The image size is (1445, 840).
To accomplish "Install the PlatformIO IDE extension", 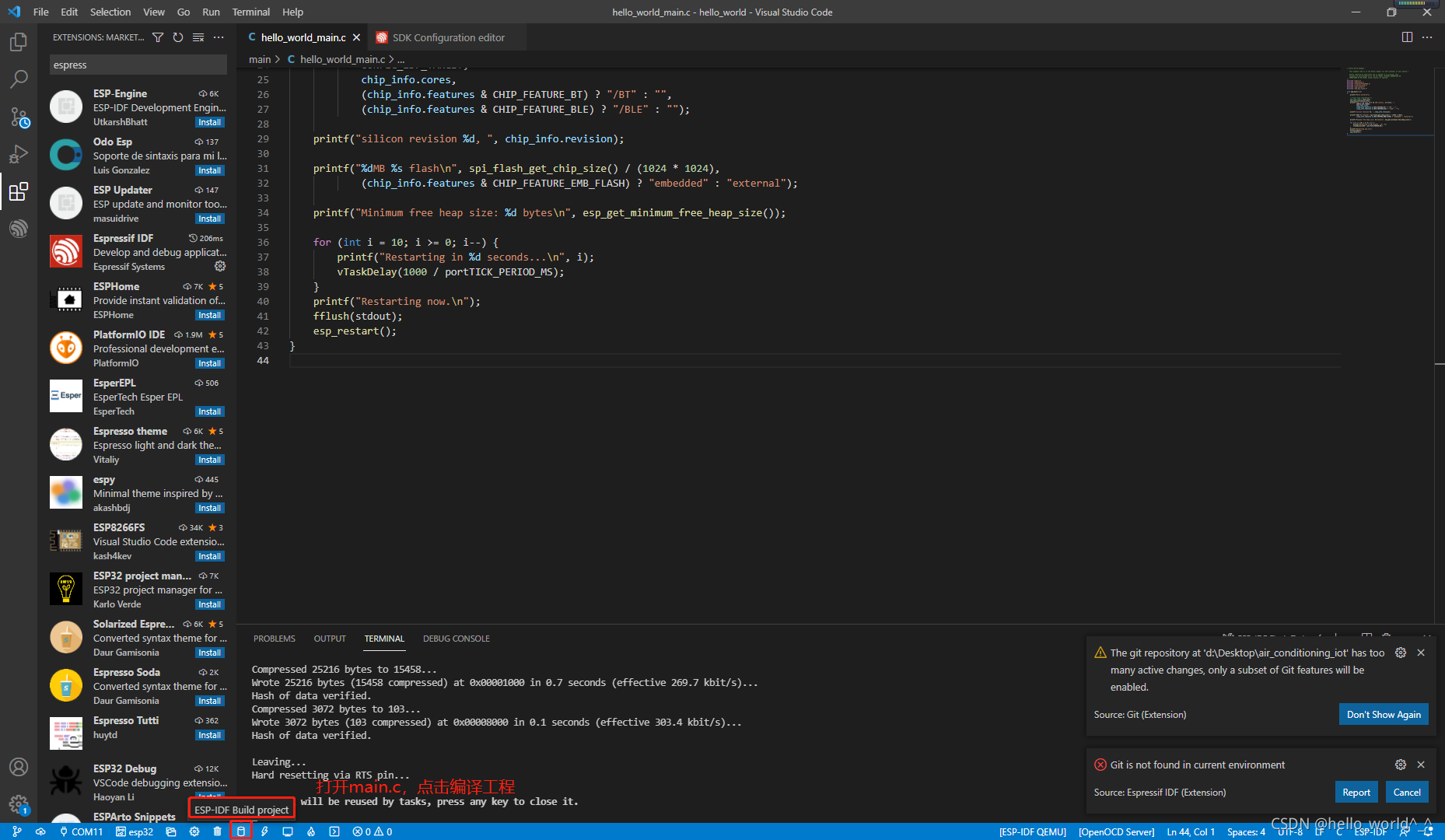I will click(210, 363).
